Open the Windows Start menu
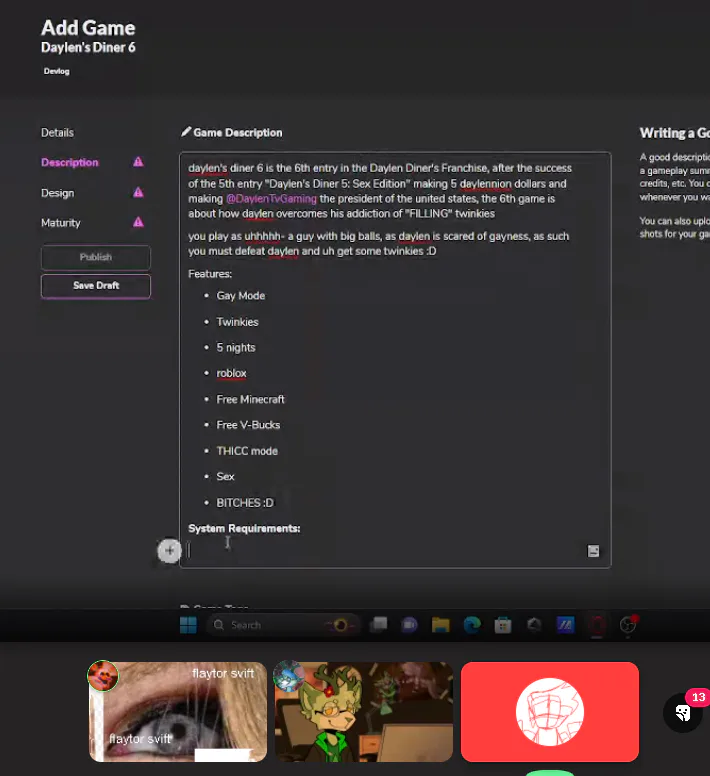Viewport: 710px width, 776px height. [188, 625]
